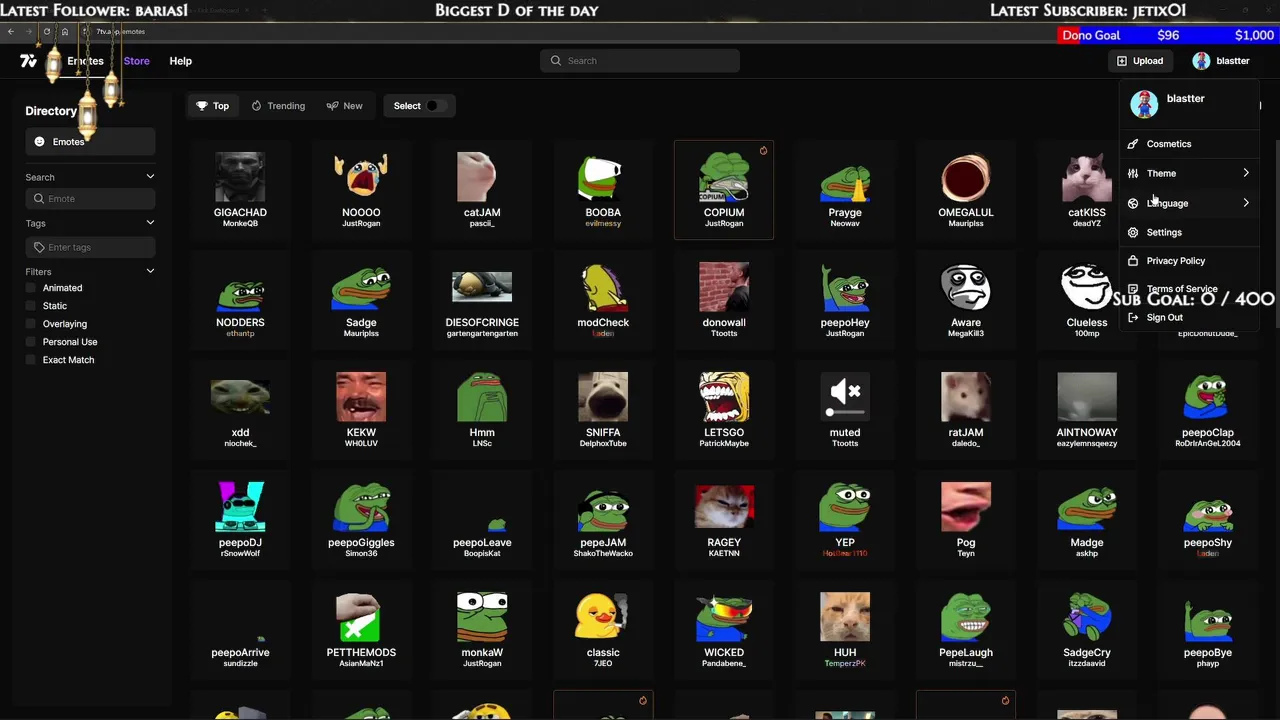Open the HUH emote

pyautogui.click(x=845, y=630)
